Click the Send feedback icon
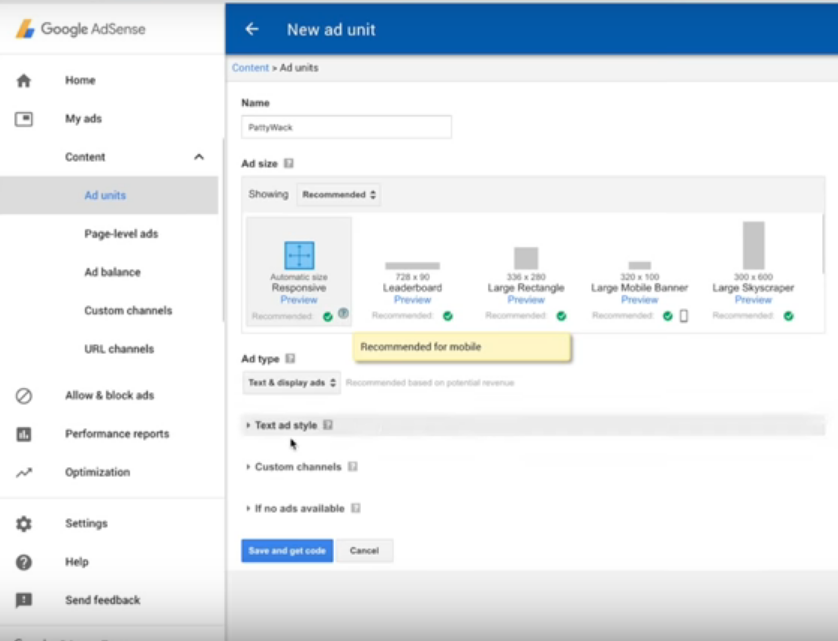 click(24, 600)
